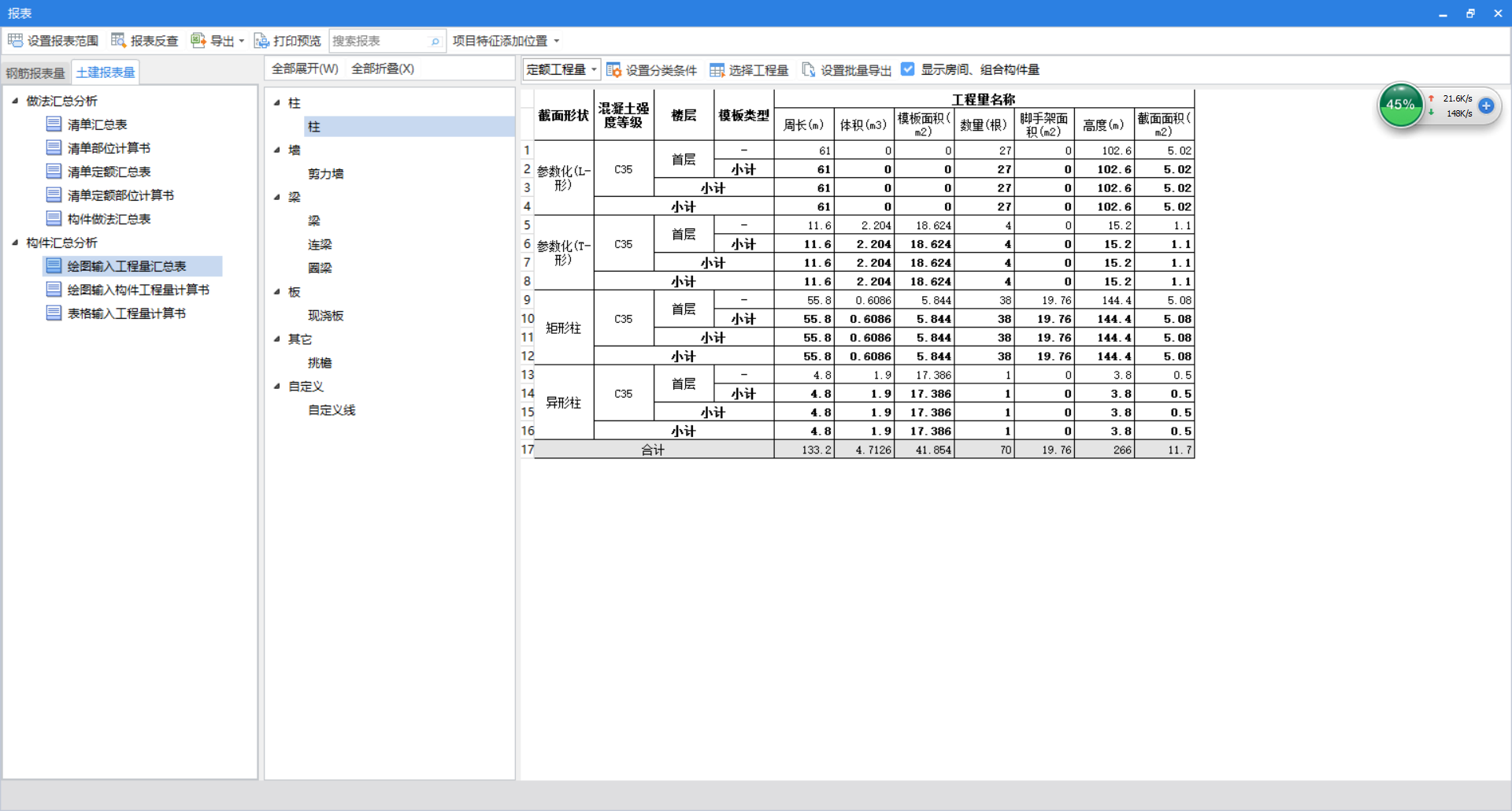The height and width of the screenshot is (811, 1512).
Task: Select the highlighted 柱 child item
Action: (409, 126)
